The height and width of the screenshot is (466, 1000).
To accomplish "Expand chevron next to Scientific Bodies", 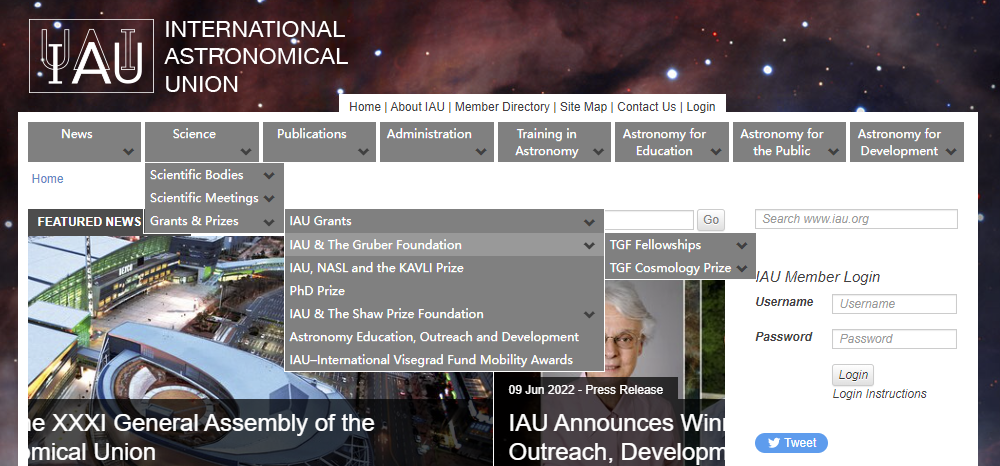I will 269,175.
